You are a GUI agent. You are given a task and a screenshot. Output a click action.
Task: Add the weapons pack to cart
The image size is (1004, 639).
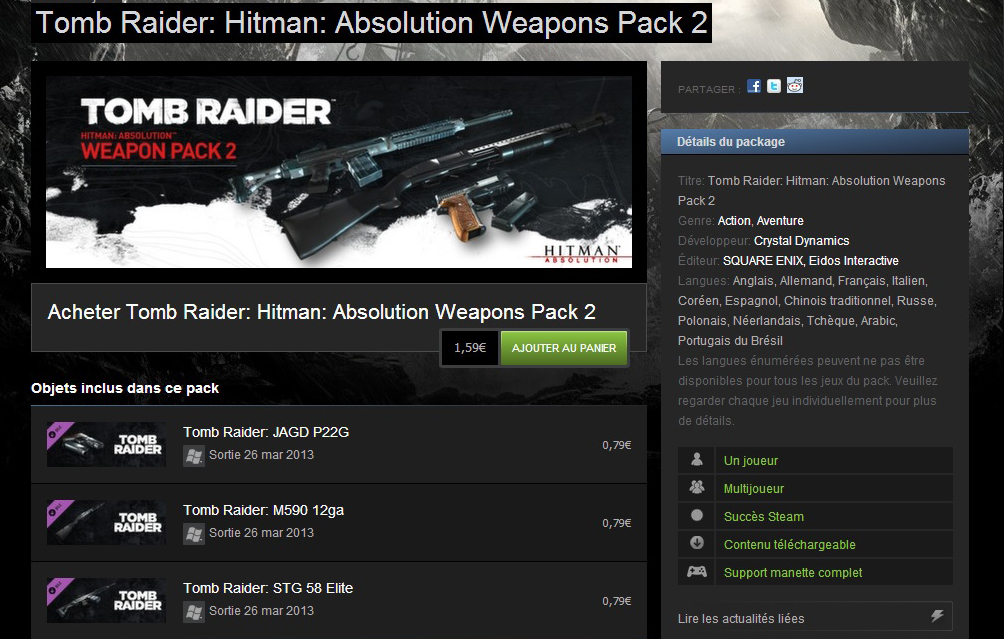pyautogui.click(x=563, y=348)
